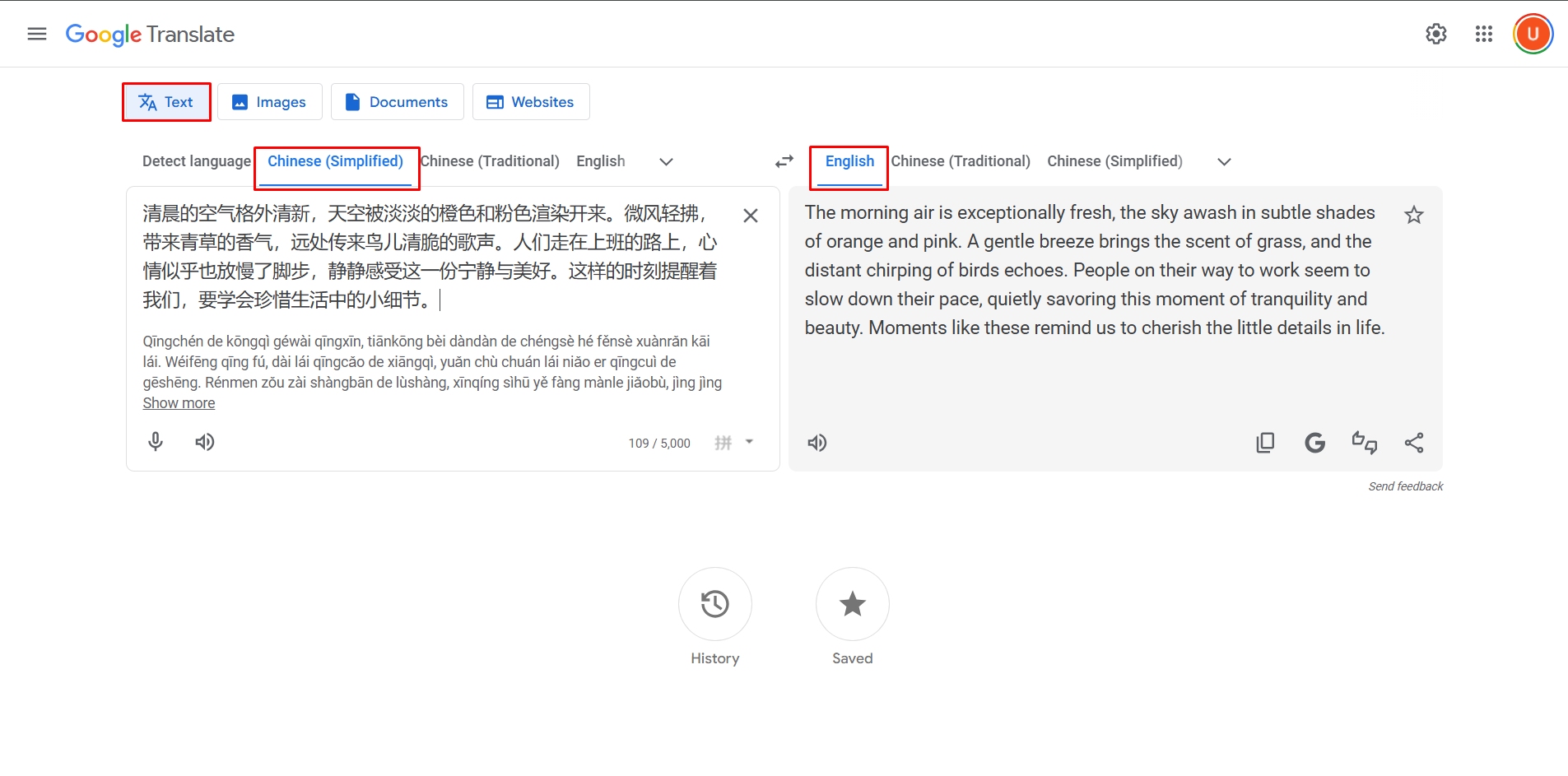
Task: Switch source language to Chinese (Traditional)
Action: click(x=489, y=160)
